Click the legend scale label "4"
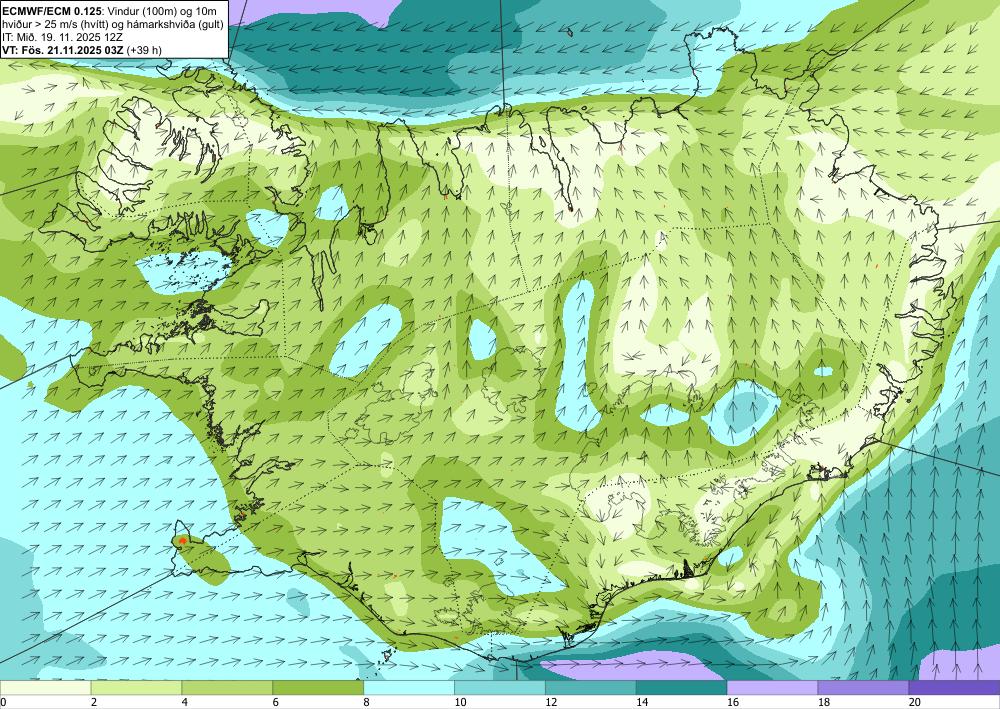 click(185, 702)
